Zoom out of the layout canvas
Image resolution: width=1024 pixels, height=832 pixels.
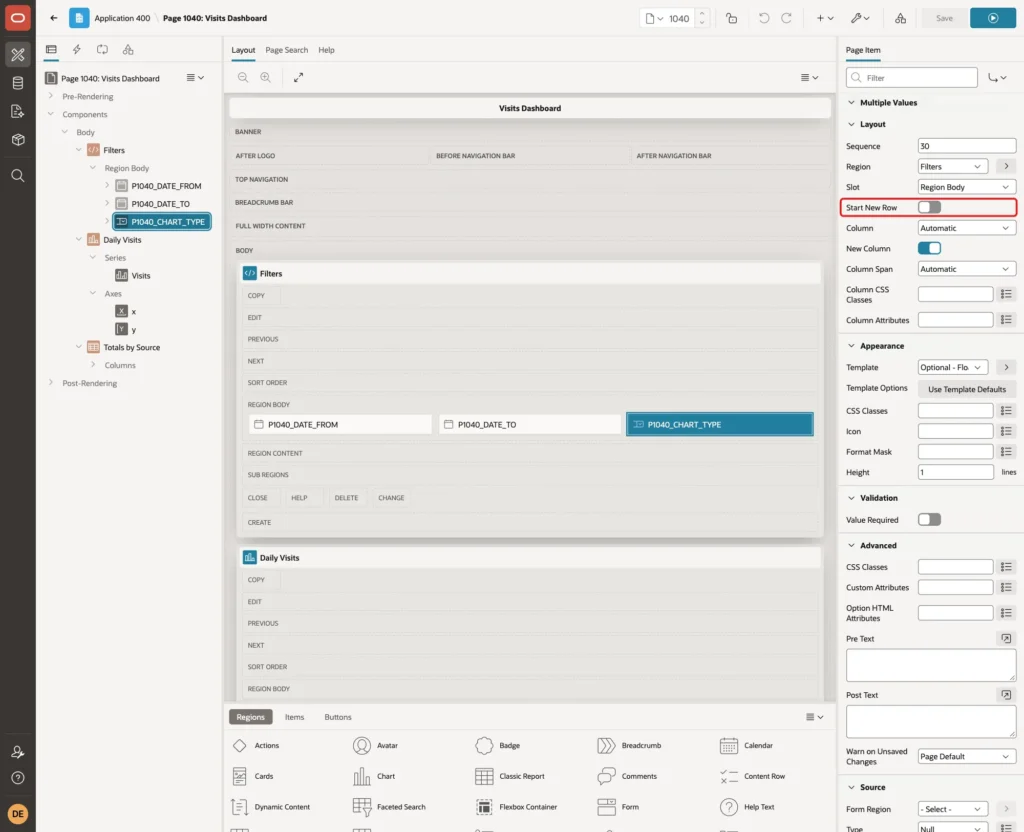[243, 77]
